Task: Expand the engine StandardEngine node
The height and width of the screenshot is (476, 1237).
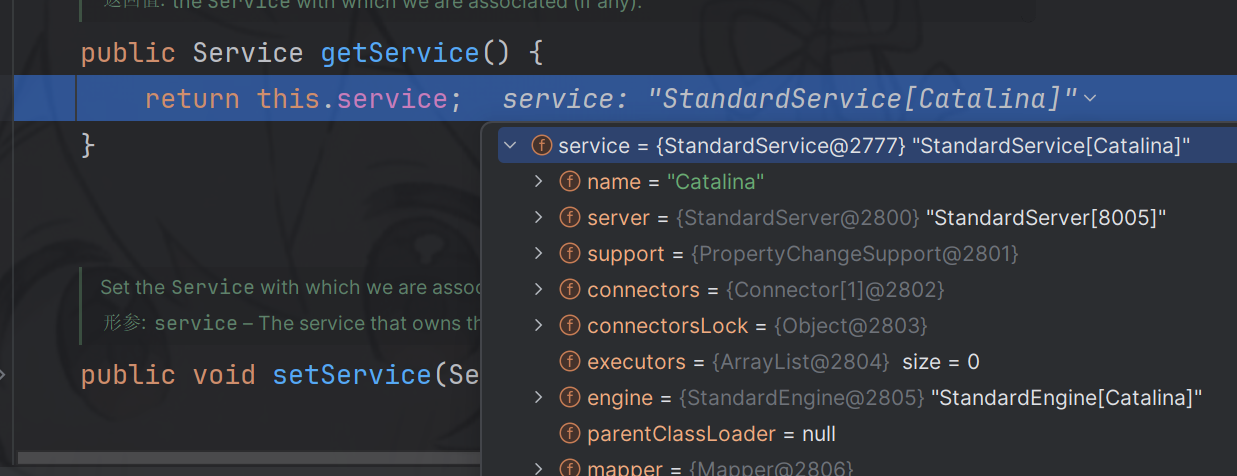Action: pyautogui.click(x=539, y=398)
